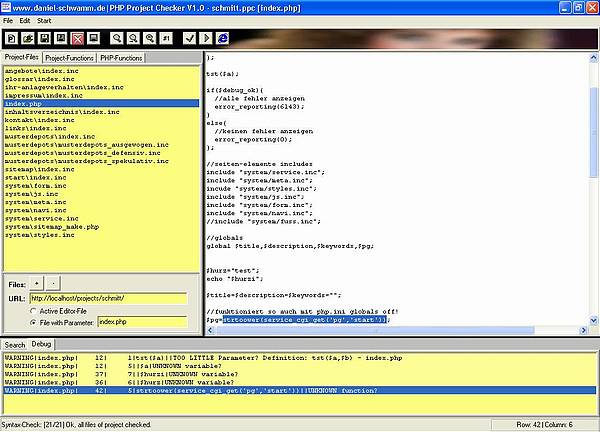Select the highlighted index.php file
Viewport: 600px width, 432px height.
[x=101, y=103]
